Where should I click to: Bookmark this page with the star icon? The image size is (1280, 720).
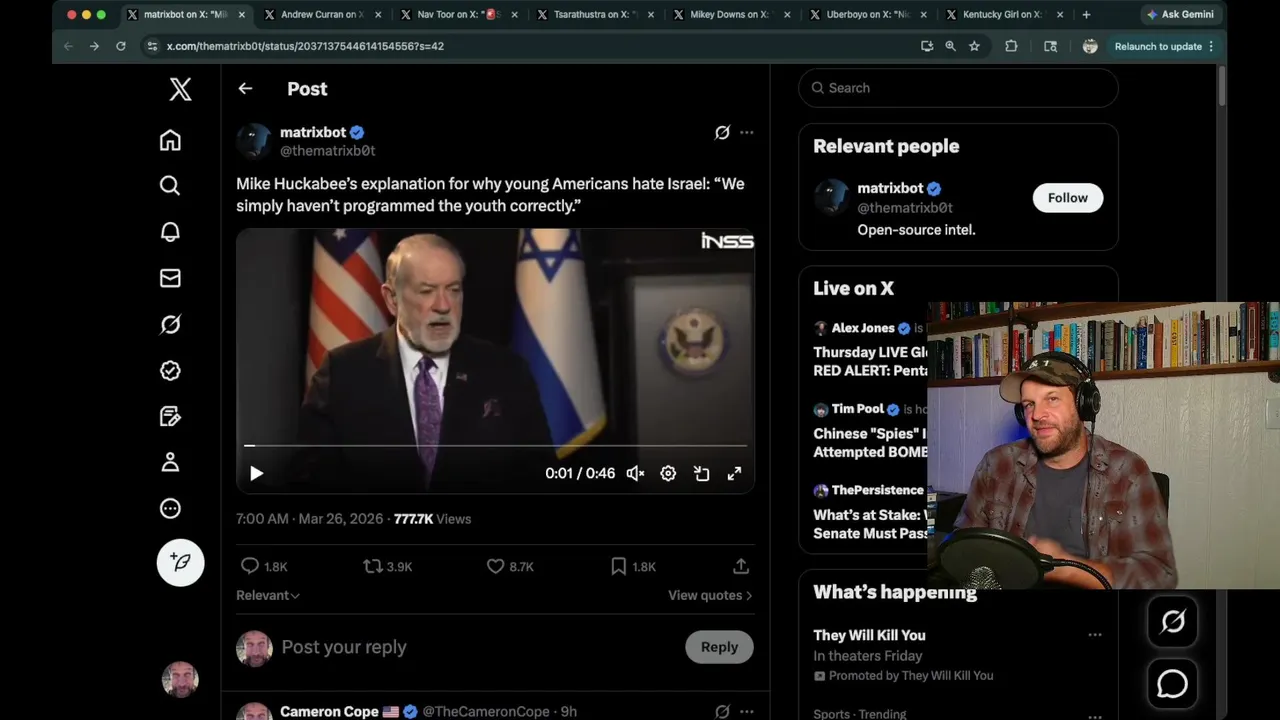point(974,46)
